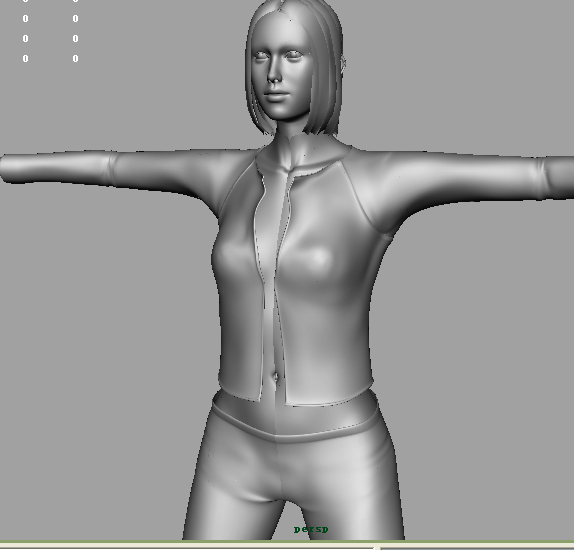Click the persp camera label in viewport
The height and width of the screenshot is (550, 574).
(311, 529)
